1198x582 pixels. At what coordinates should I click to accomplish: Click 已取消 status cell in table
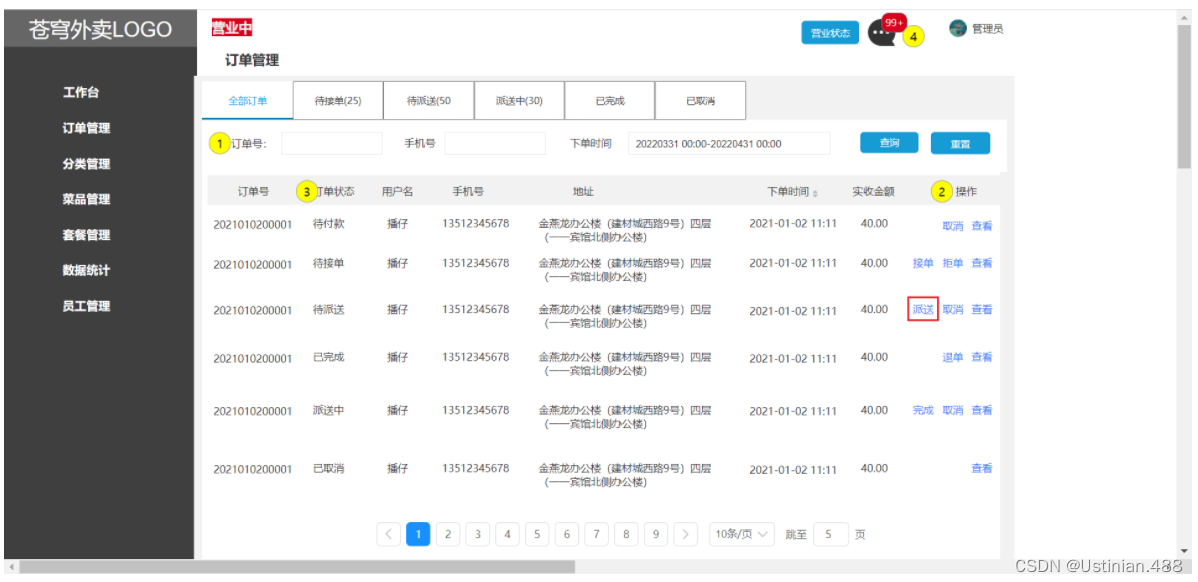(x=329, y=468)
